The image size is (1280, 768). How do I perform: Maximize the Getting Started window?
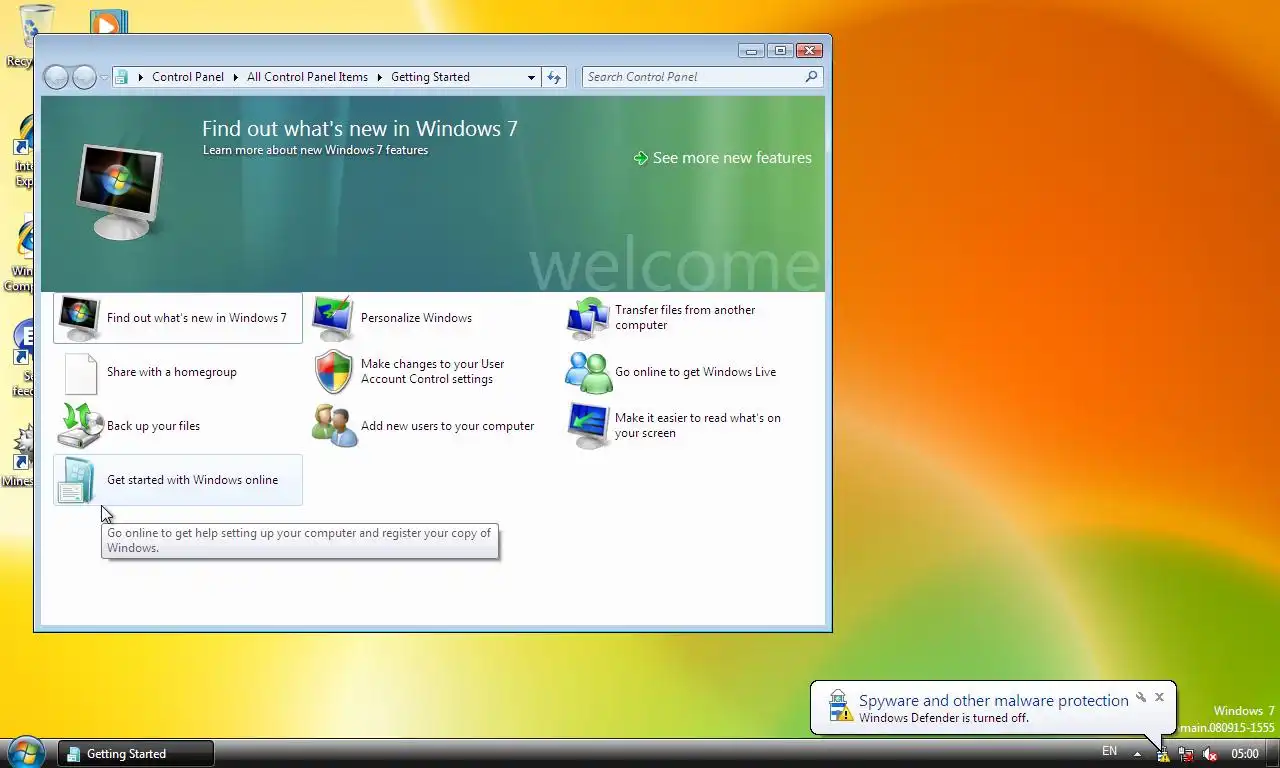coord(780,51)
